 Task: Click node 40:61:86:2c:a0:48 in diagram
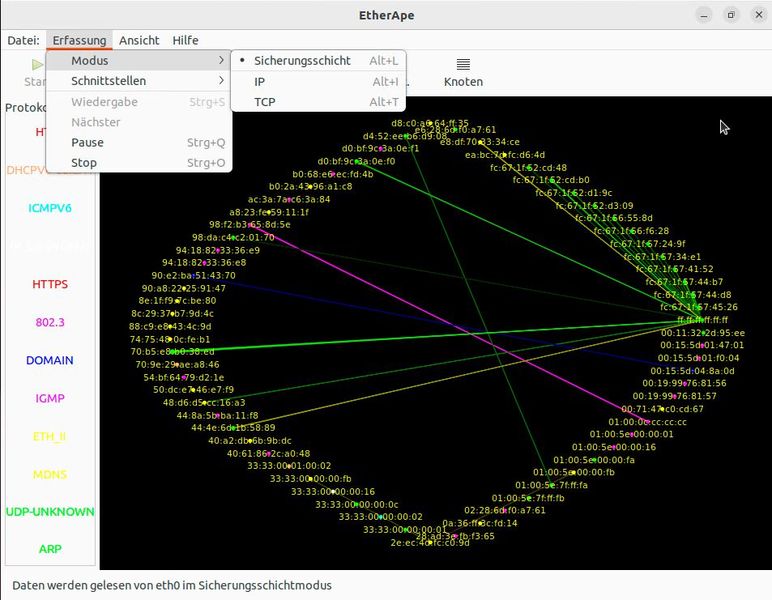268,453
